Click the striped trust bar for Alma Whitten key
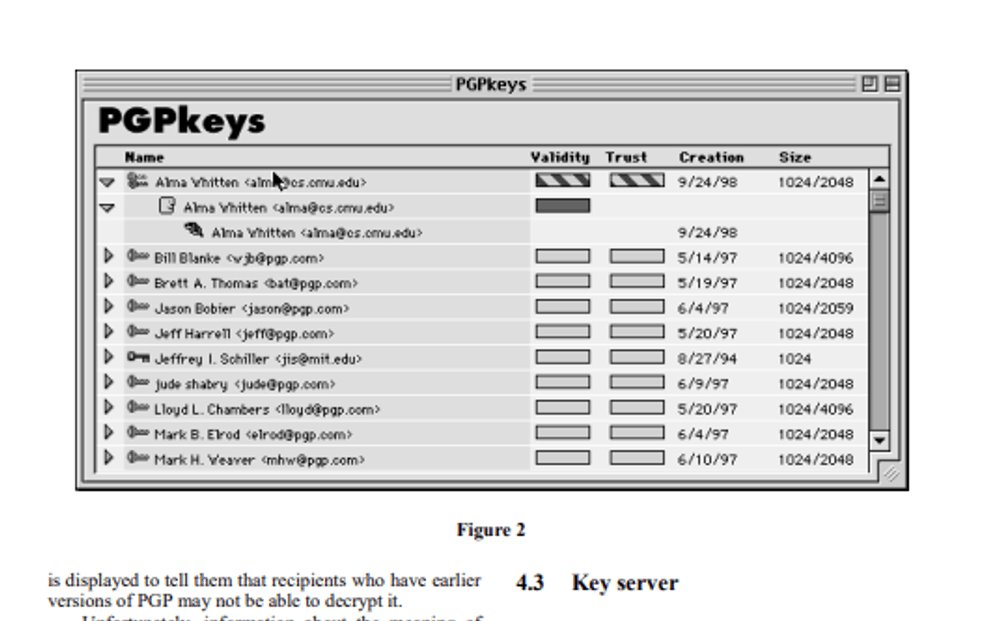Screen dimensions: 1000x621 [636, 180]
